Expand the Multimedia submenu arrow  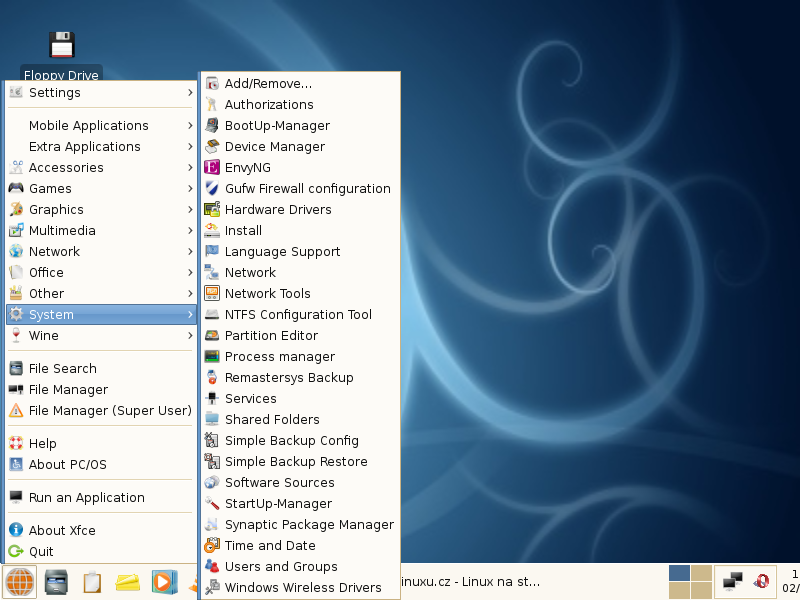[190, 231]
